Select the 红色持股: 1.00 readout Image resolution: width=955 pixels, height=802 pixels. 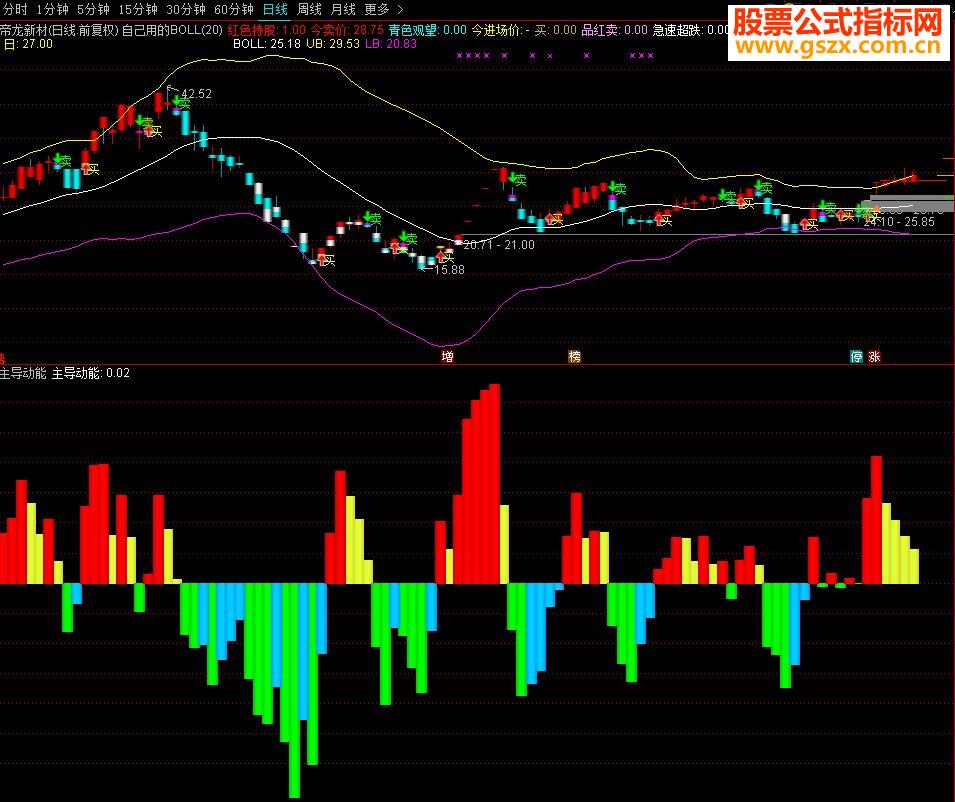[267, 30]
